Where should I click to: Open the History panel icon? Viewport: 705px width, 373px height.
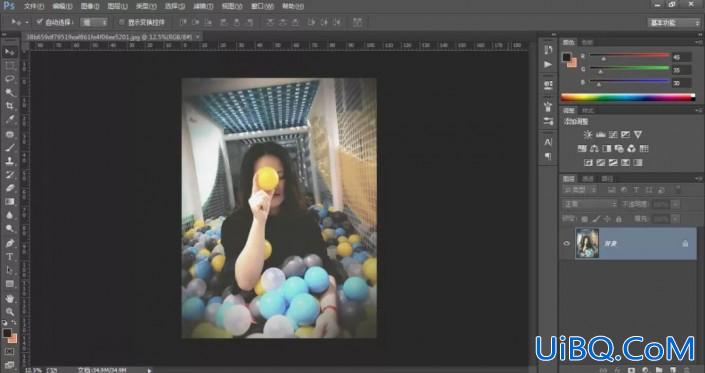coord(548,49)
